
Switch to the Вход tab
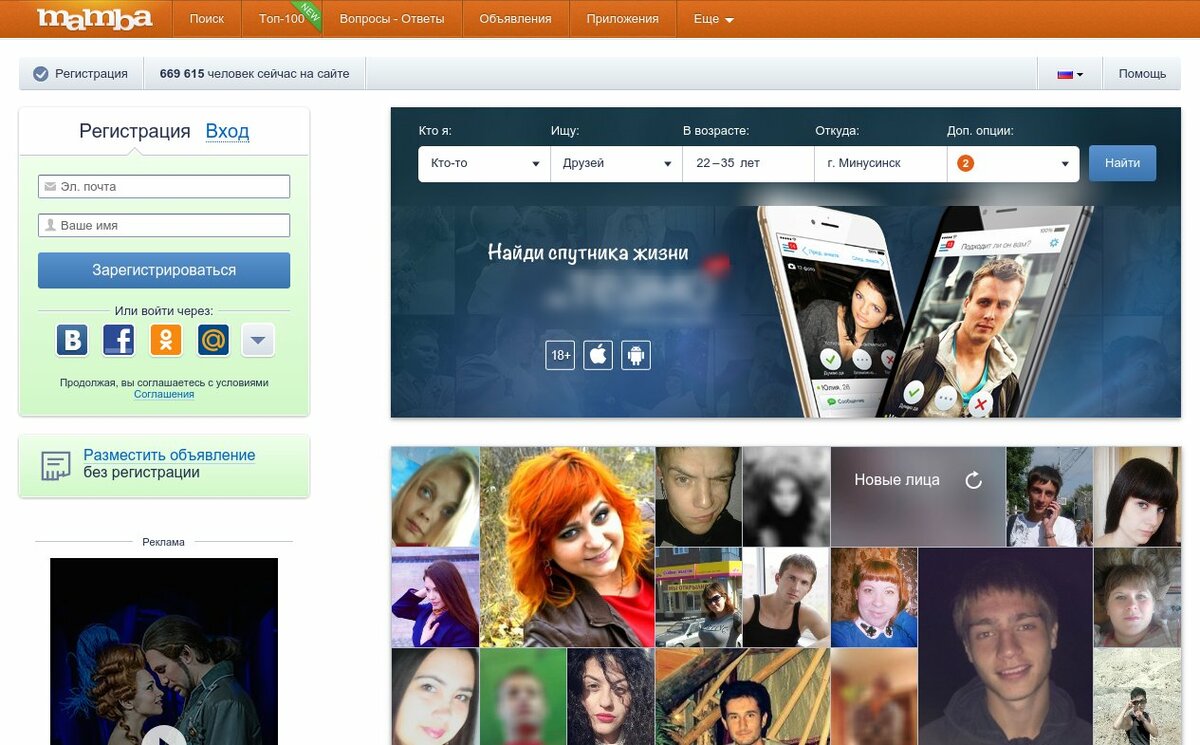[x=227, y=131]
